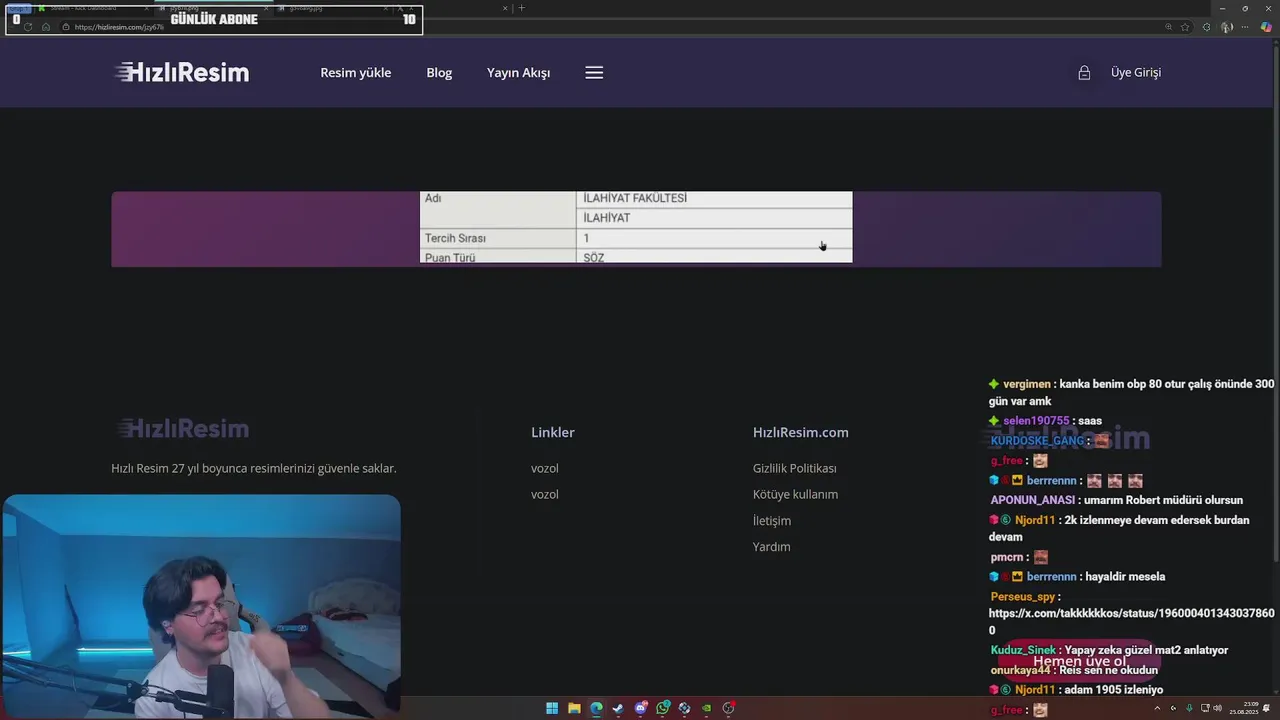1280x720 pixels.
Task: Open File Explorer from the taskbar
Action: coord(574,708)
